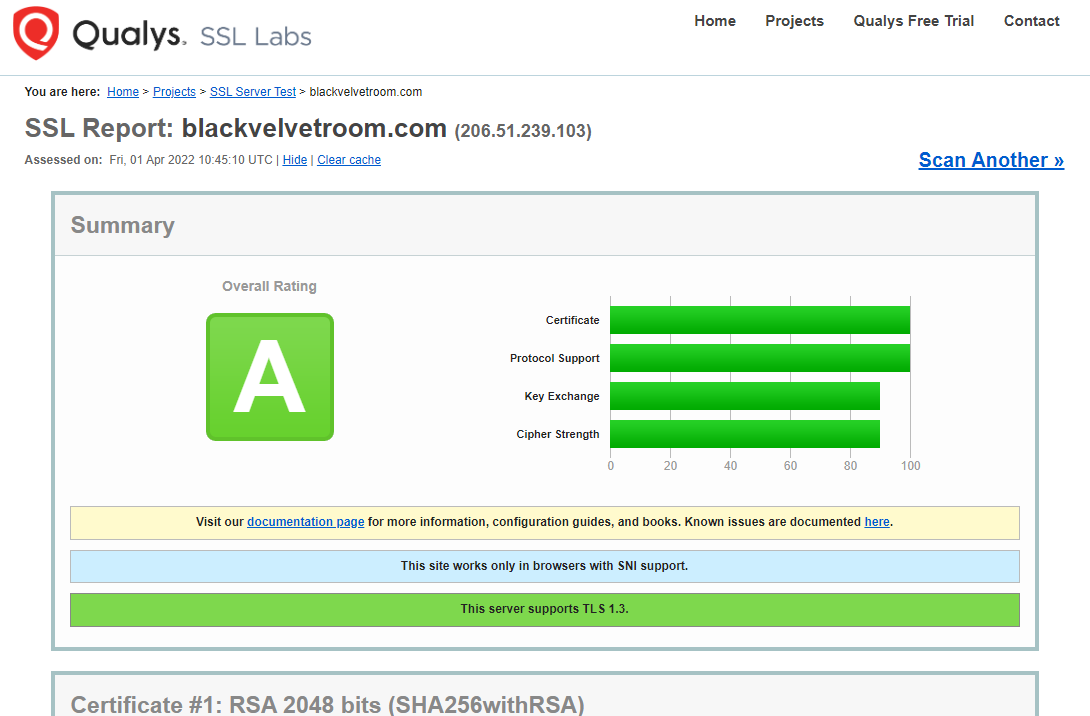1090x716 pixels.
Task: Click the Cipher Strength score bar
Action: point(745,434)
